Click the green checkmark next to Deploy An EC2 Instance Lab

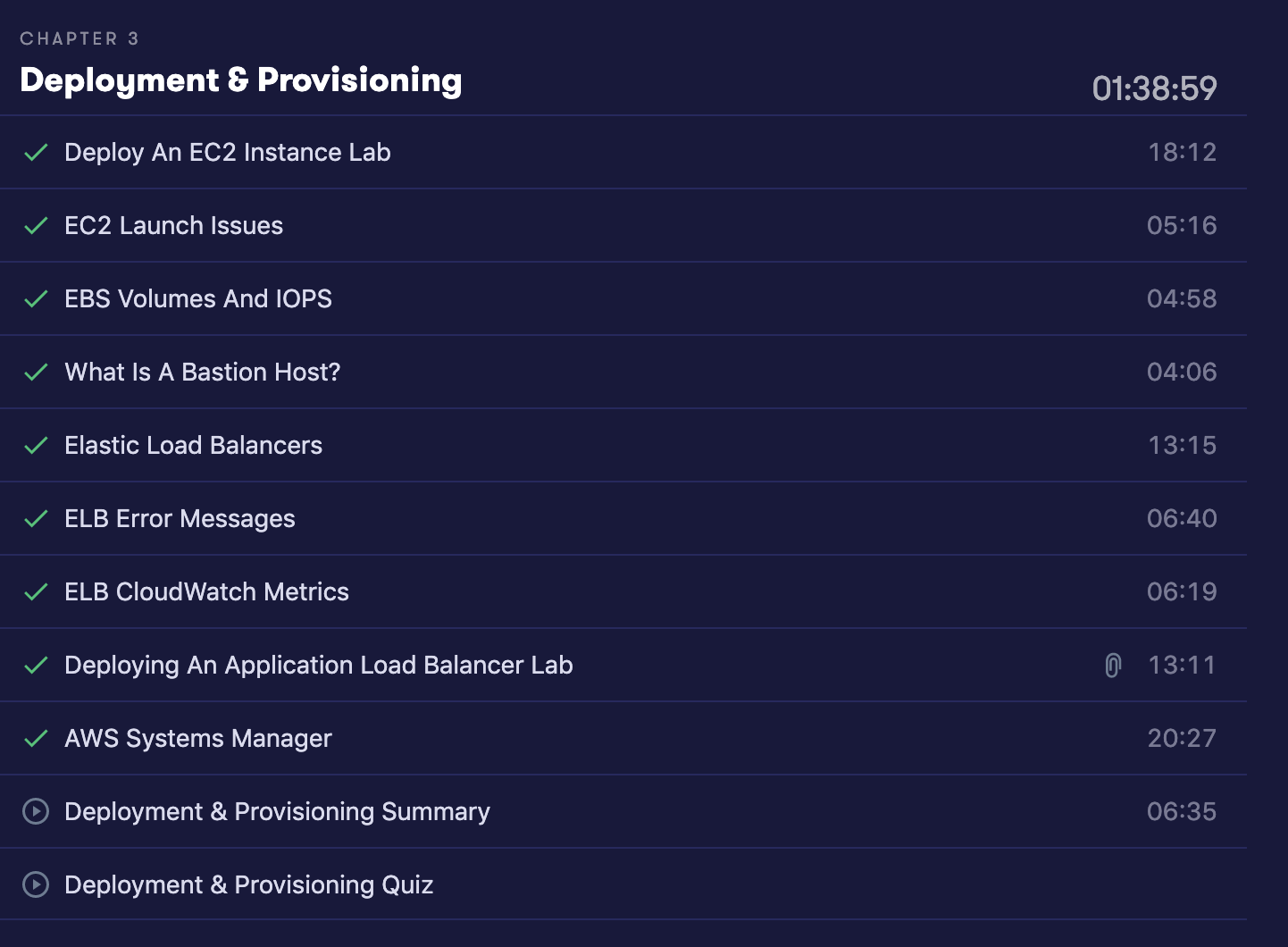[x=36, y=153]
